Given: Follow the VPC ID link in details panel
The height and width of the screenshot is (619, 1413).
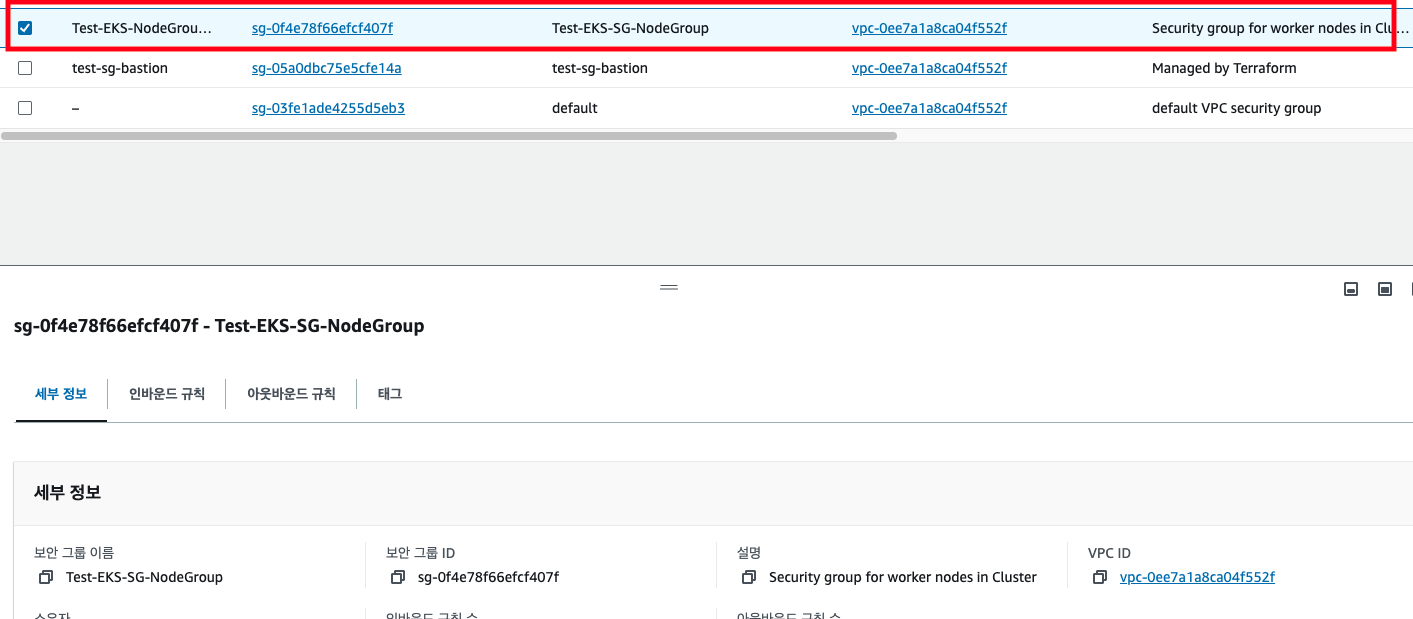Looking at the screenshot, I should [1197, 577].
